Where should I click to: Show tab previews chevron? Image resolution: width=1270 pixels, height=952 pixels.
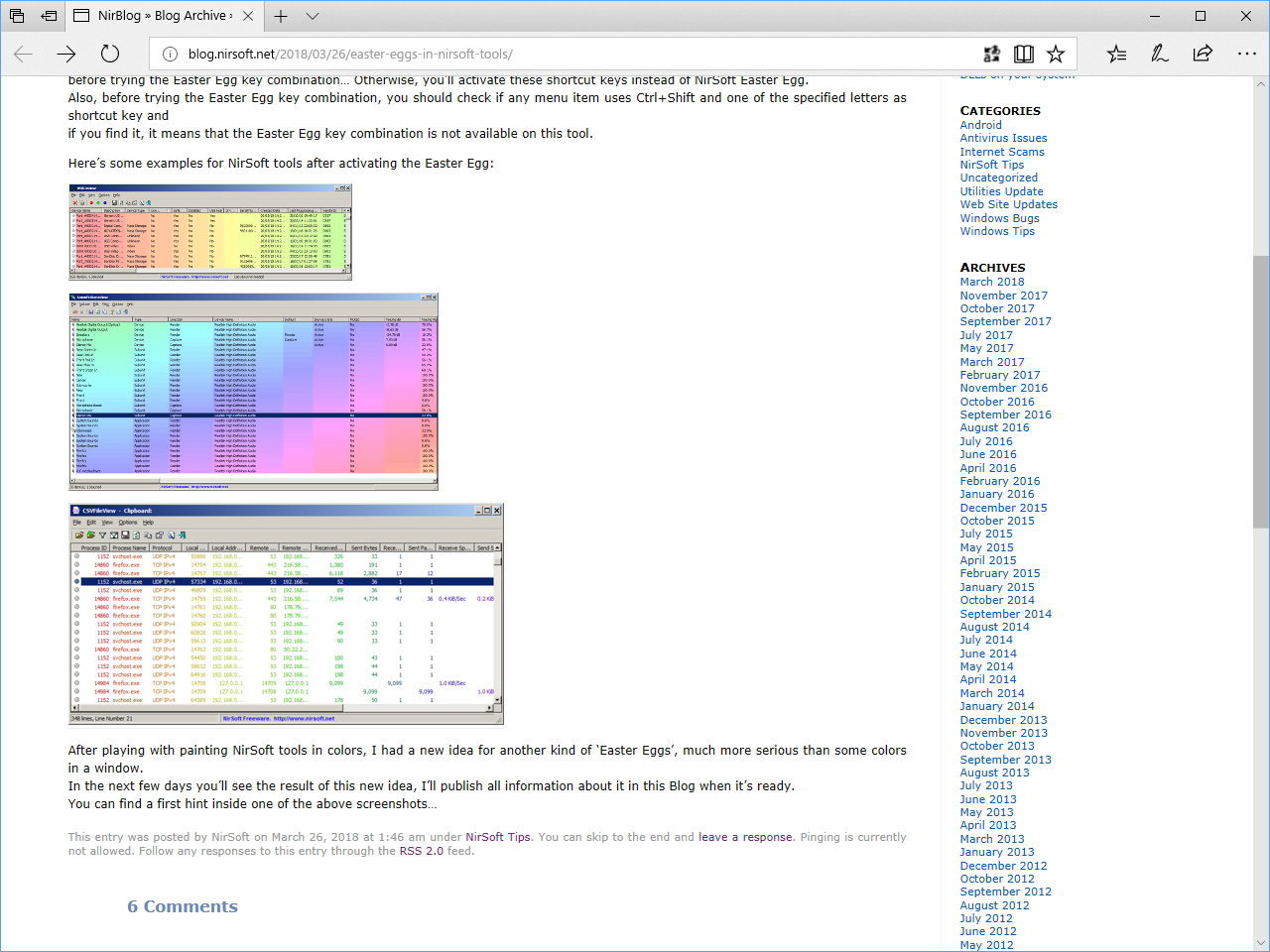coord(313,16)
